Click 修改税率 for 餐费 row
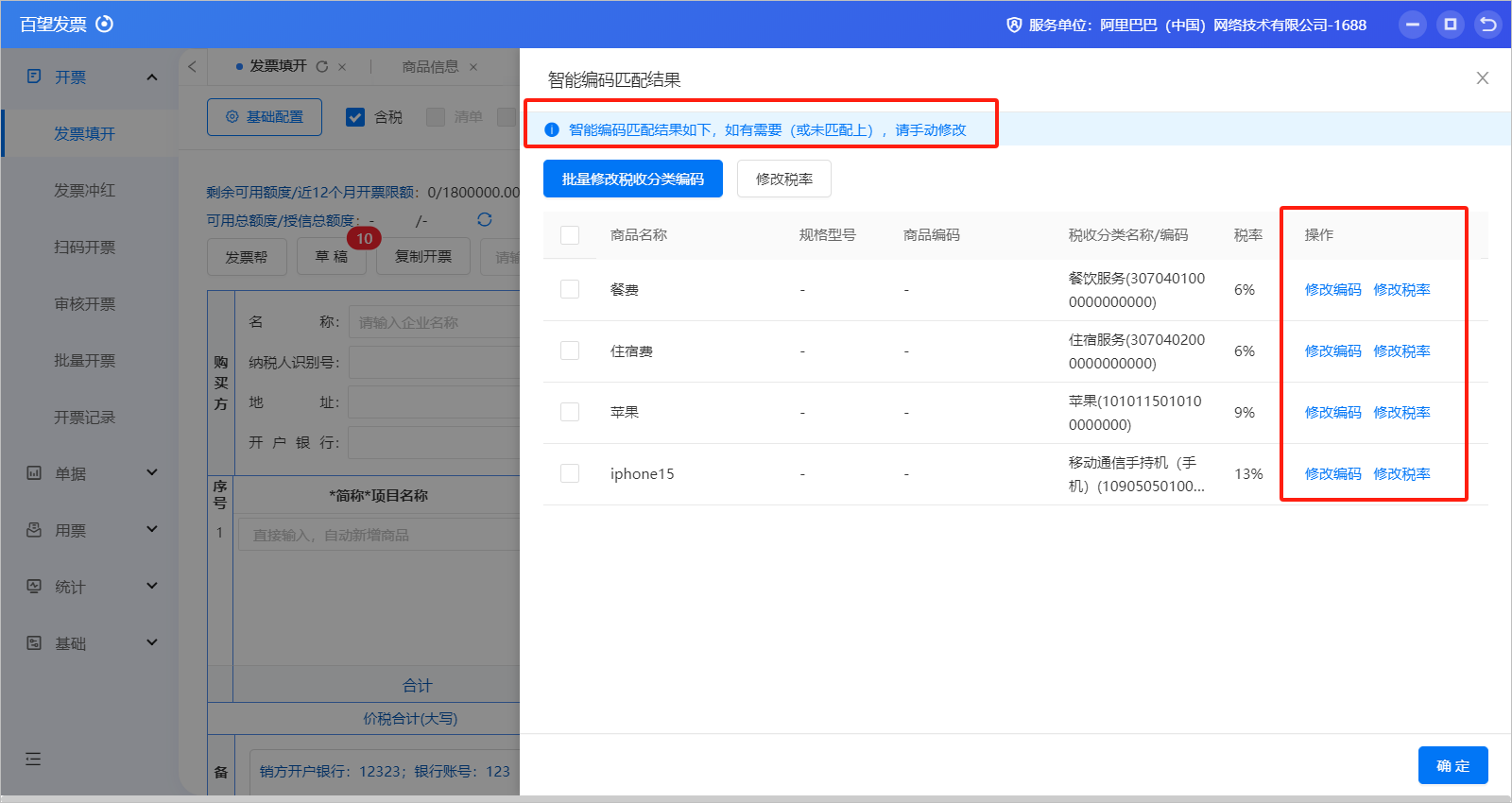Viewport: 1512px width, 803px height. [1401, 289]
